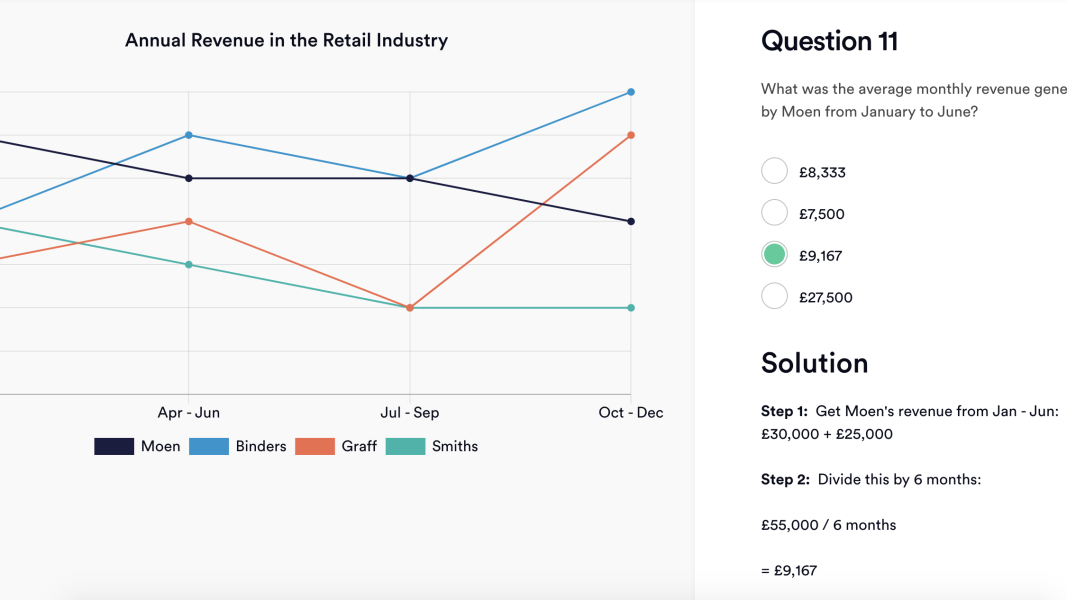Select the £7,500 answer option

tap(774, 212)
